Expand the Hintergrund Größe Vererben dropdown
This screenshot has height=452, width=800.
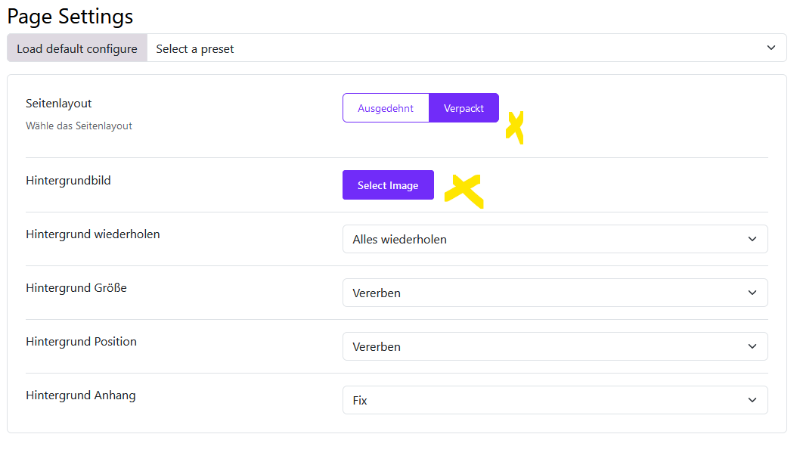coord(555,293)
